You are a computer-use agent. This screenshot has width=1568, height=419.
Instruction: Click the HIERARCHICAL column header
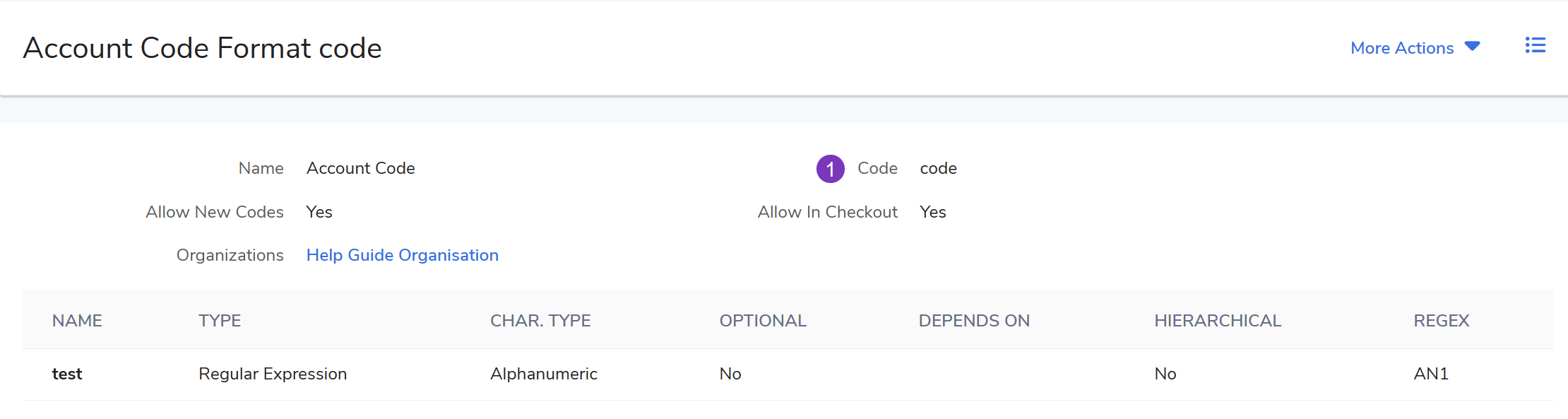click(1218, 321)
